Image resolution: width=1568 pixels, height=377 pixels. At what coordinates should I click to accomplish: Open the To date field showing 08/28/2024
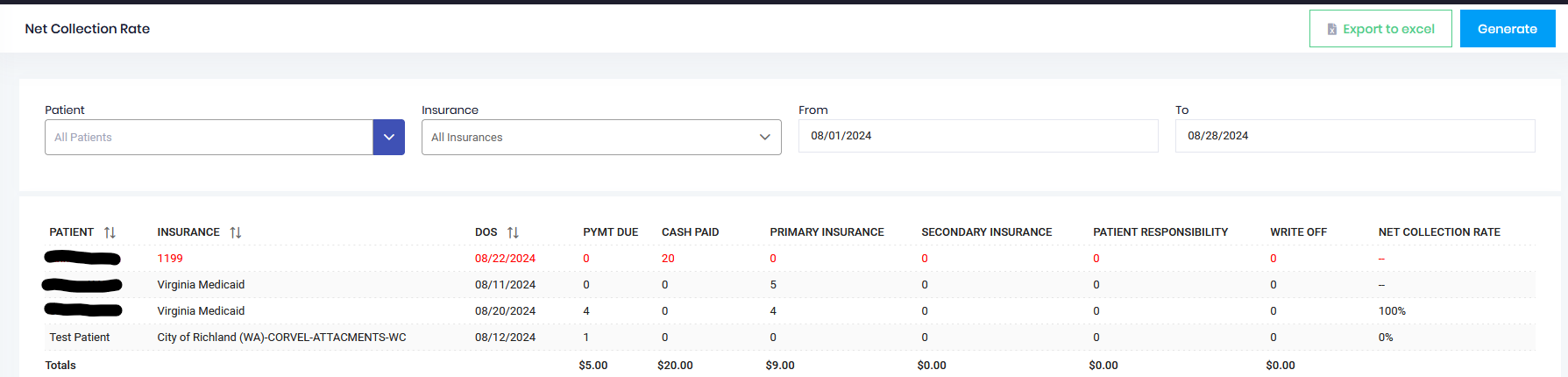pos(1354,136)
